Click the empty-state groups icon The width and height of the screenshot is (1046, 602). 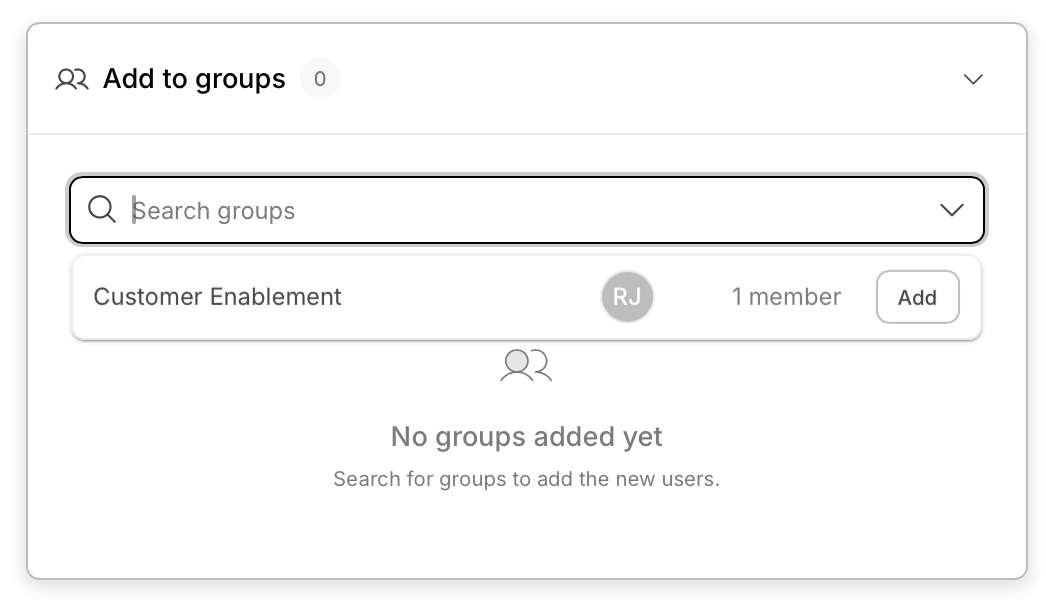[526, 366]
